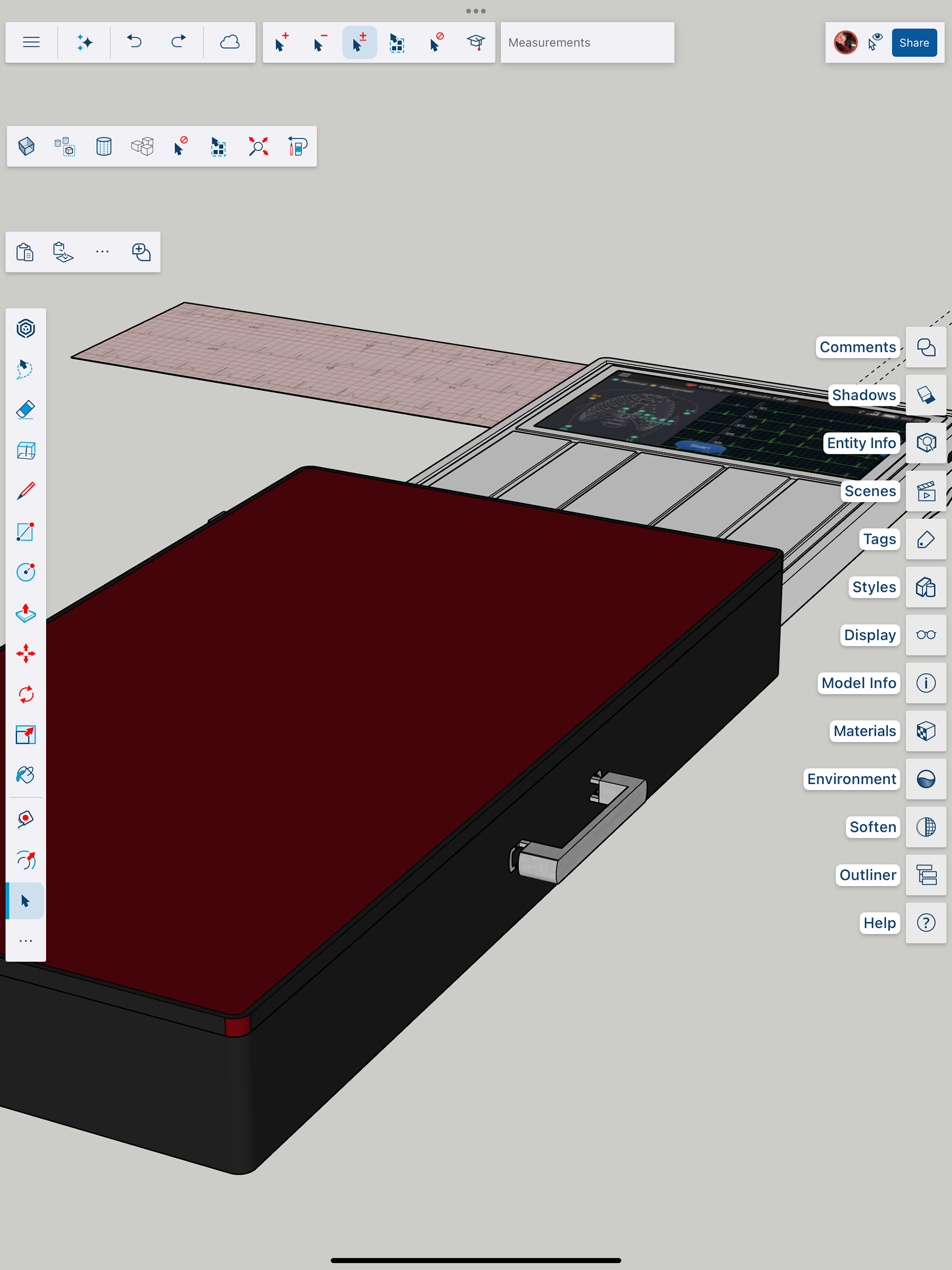Toggle the add/subtract selection mode

point(359,43)
